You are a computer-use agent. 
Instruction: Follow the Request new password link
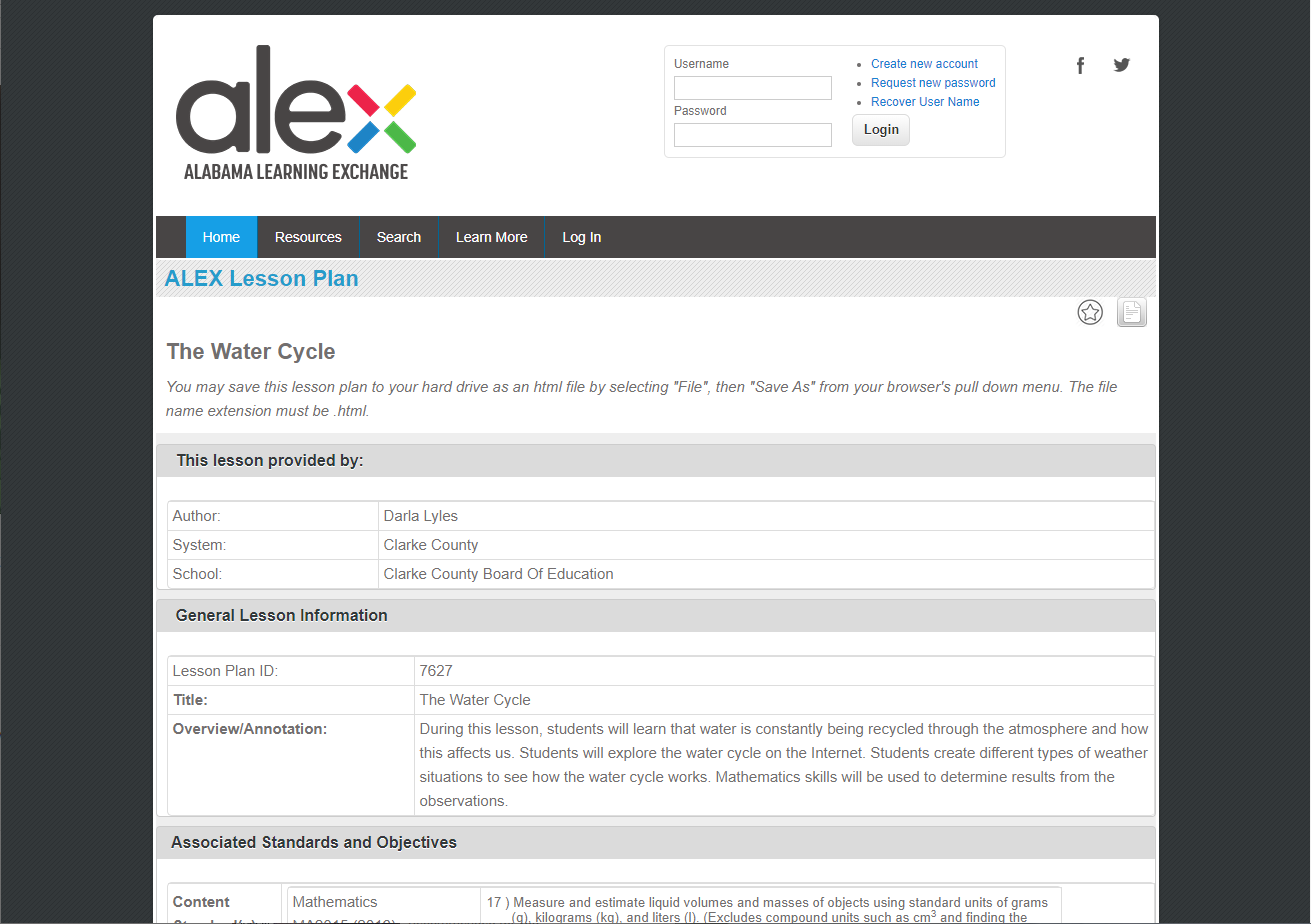[933, 83]
